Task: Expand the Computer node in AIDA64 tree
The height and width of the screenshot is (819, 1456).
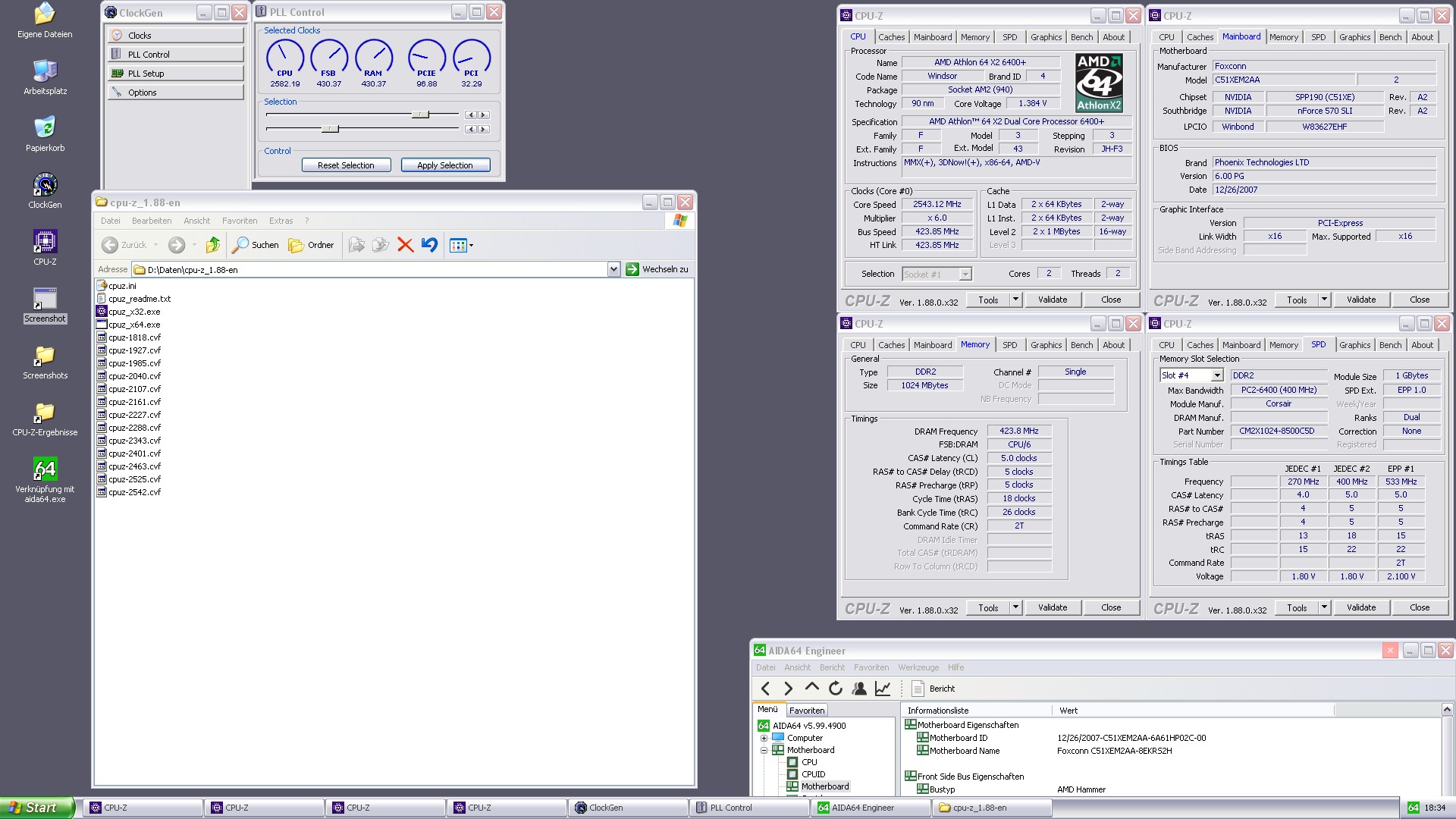Action: (764, 738)
